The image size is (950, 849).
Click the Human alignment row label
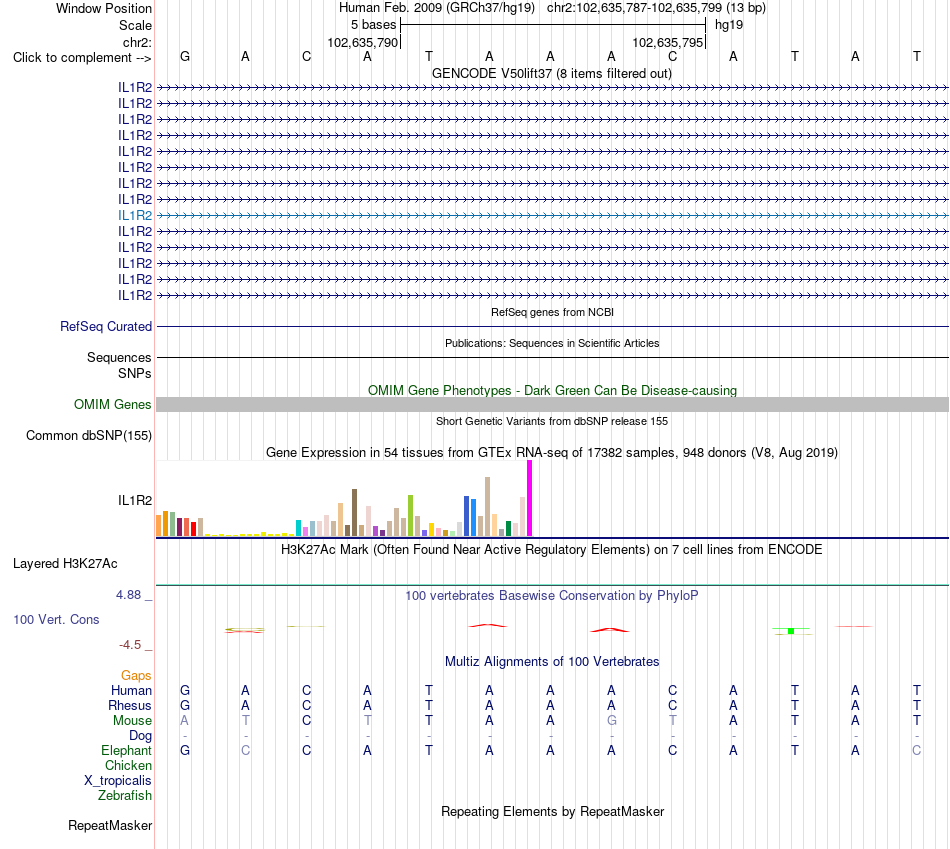[x=131, y=690]
